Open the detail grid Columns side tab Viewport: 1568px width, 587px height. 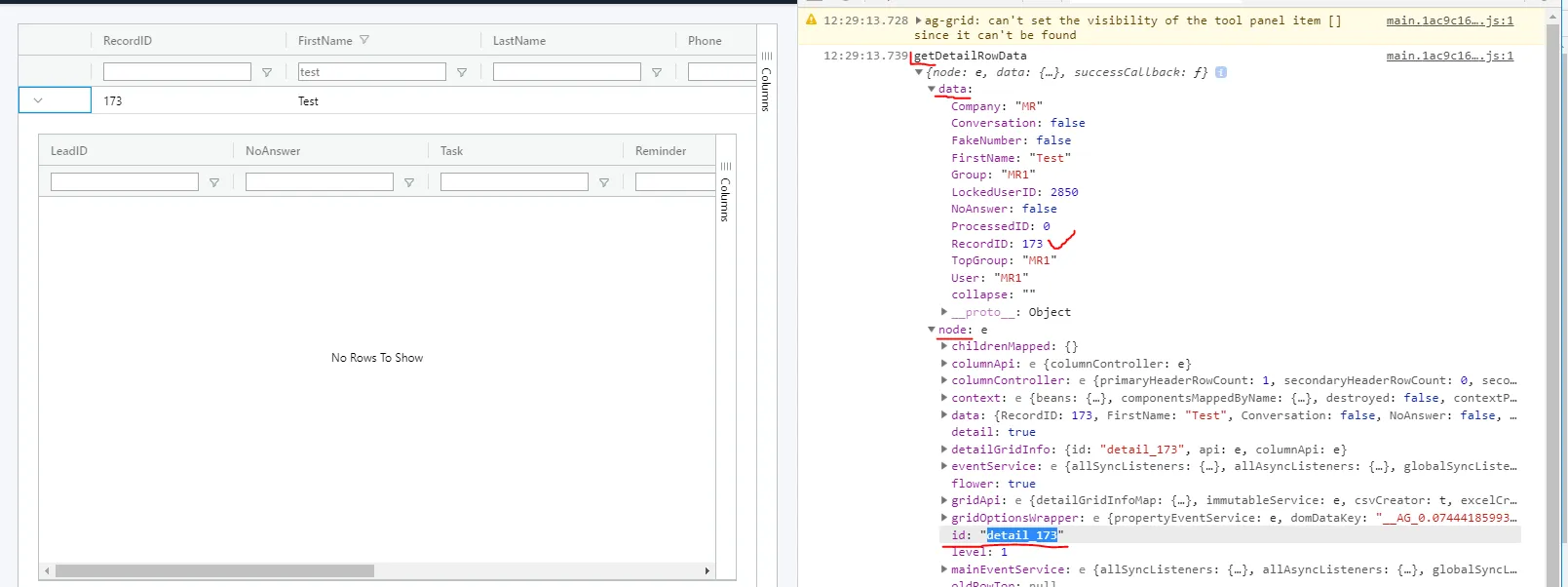(725, 192)
